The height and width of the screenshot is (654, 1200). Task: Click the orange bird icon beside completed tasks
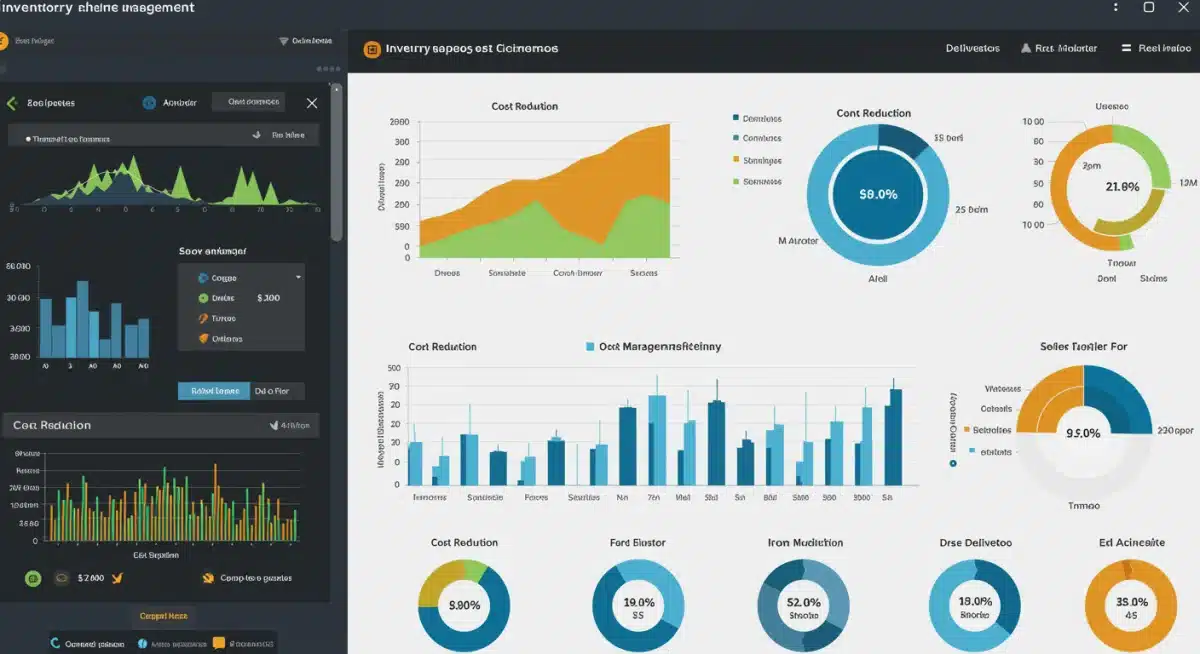click(207, 578)
